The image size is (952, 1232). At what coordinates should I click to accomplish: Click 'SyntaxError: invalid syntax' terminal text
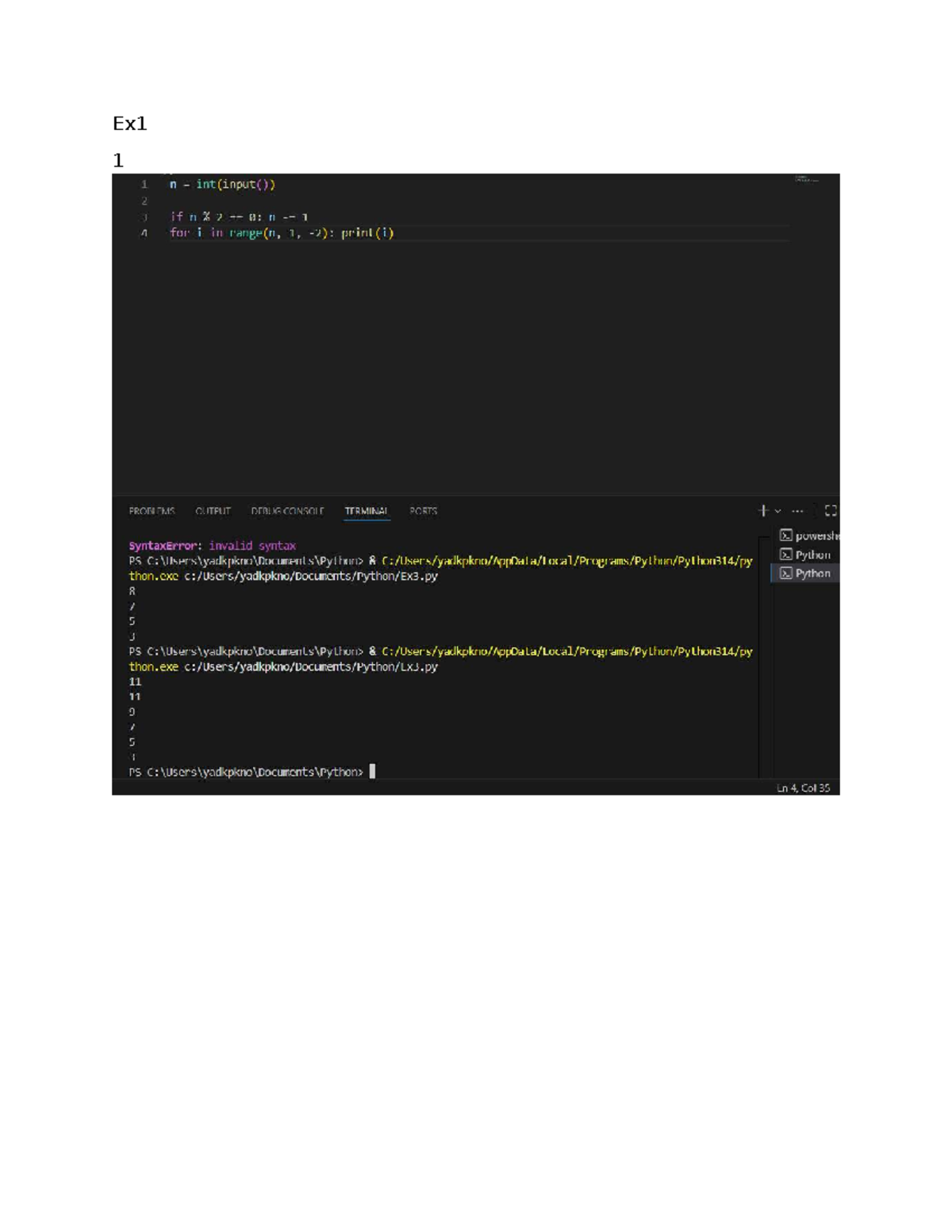click(x=212, y=546)
